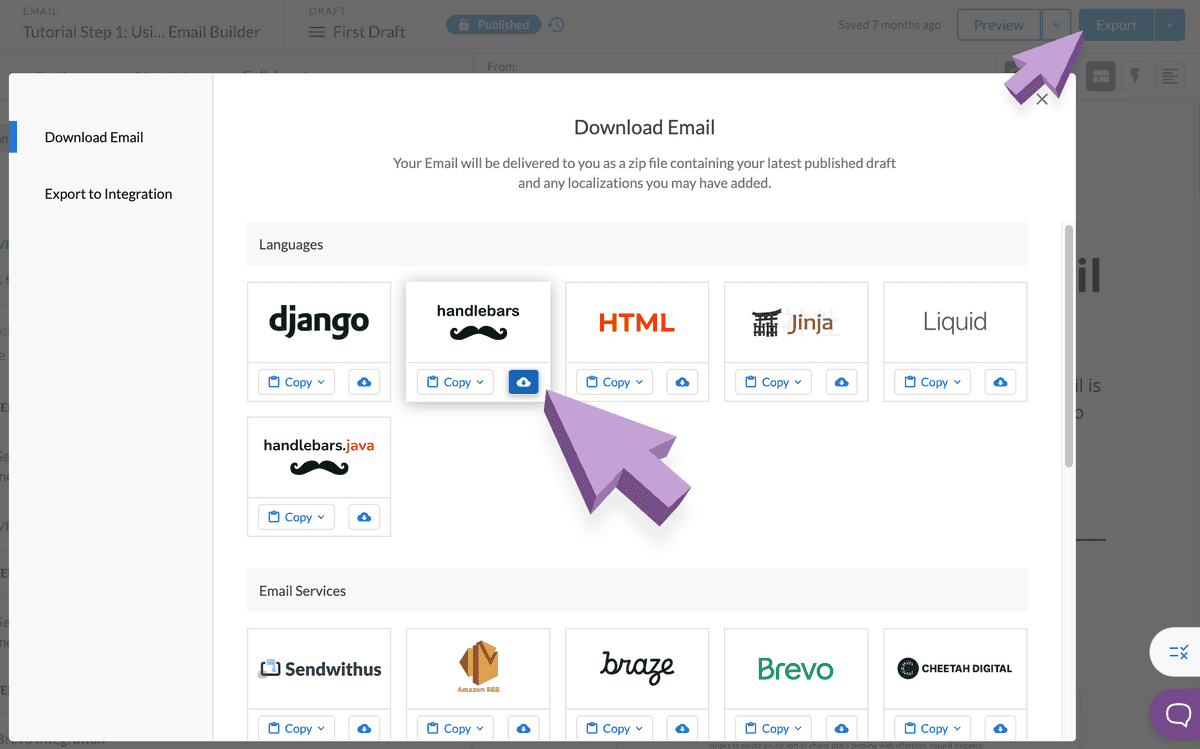Download the Jinja template zip
Viewport: 1200px width, 749px height.
841,382
